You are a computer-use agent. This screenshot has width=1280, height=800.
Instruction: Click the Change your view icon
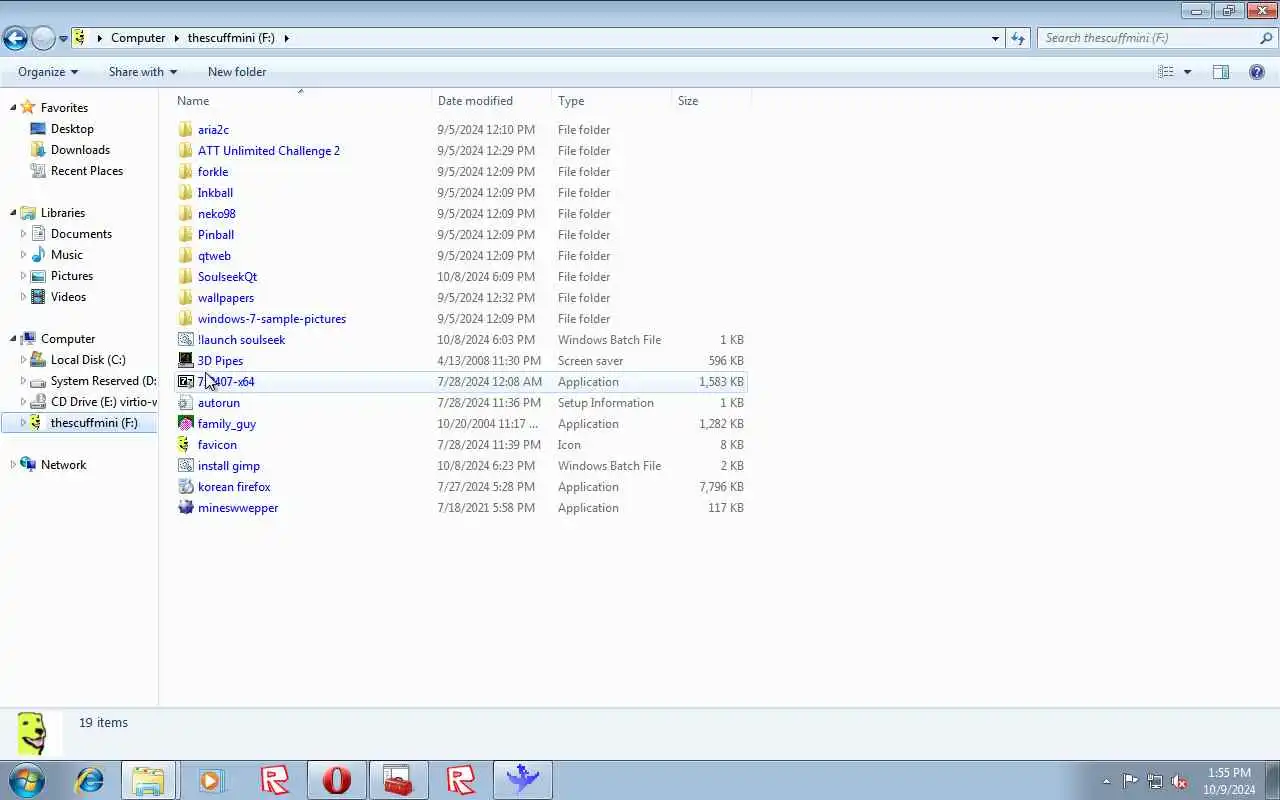coord(1165,72)
